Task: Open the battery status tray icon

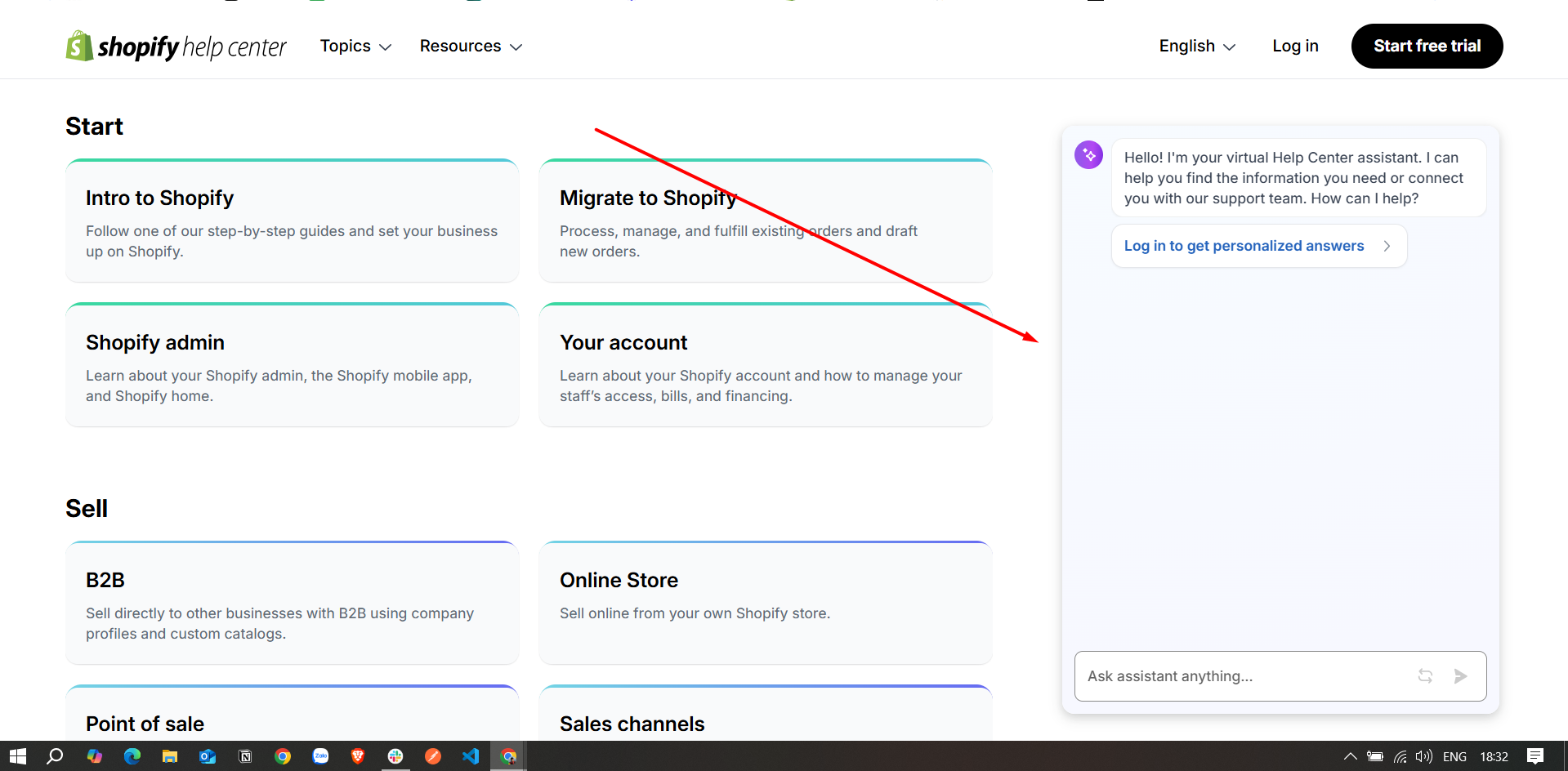Action: (1375, 756)
